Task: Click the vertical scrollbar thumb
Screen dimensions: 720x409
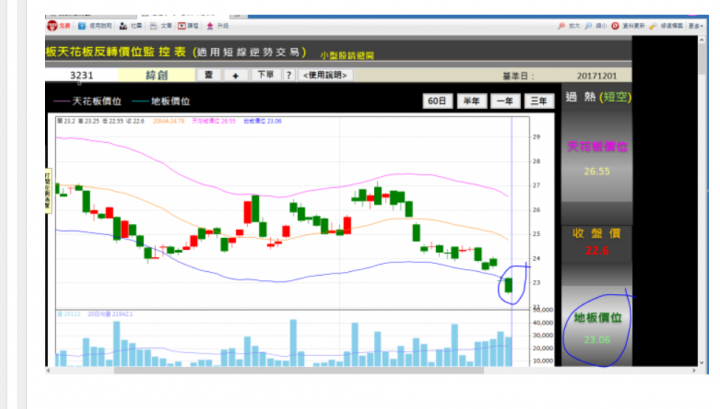Action: point(702,59)
